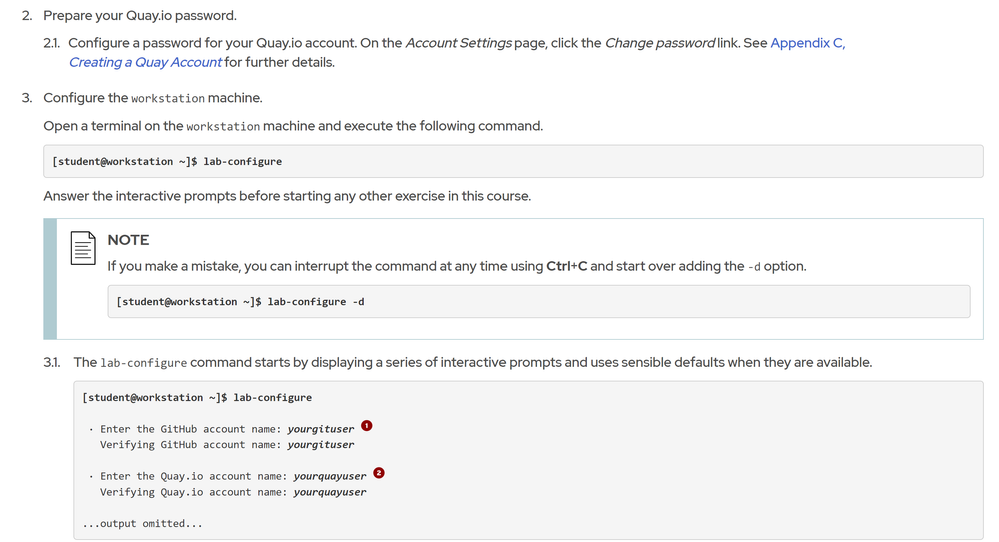Click the bold Ctrl+C text
The image size is (999, 542).
tap(566, 266)
